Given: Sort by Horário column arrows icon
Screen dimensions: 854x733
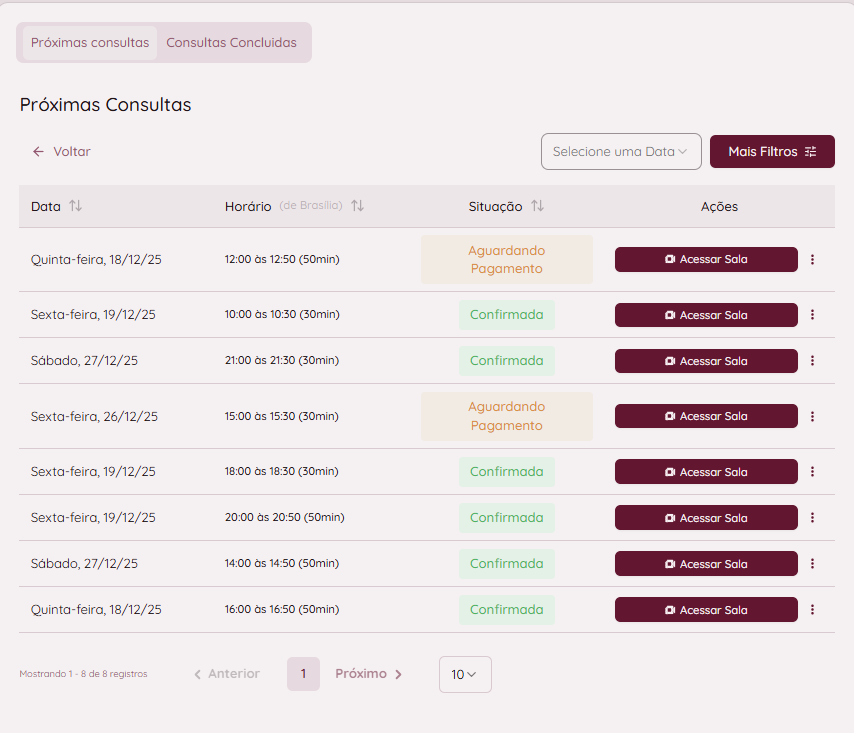Looking at the screenshot, I should 357,206.
